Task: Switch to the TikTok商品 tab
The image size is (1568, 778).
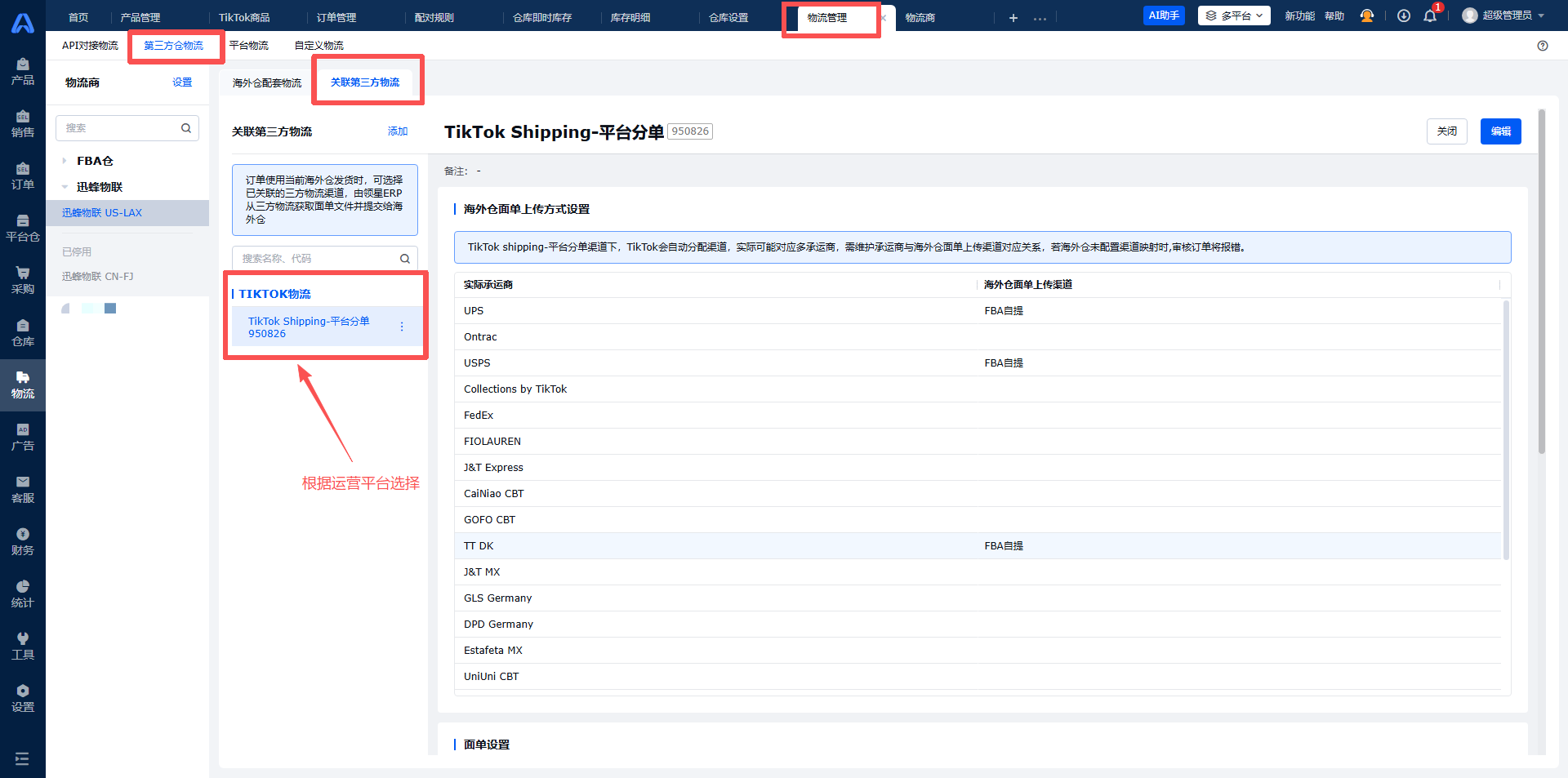Action: tap(244, 18)
